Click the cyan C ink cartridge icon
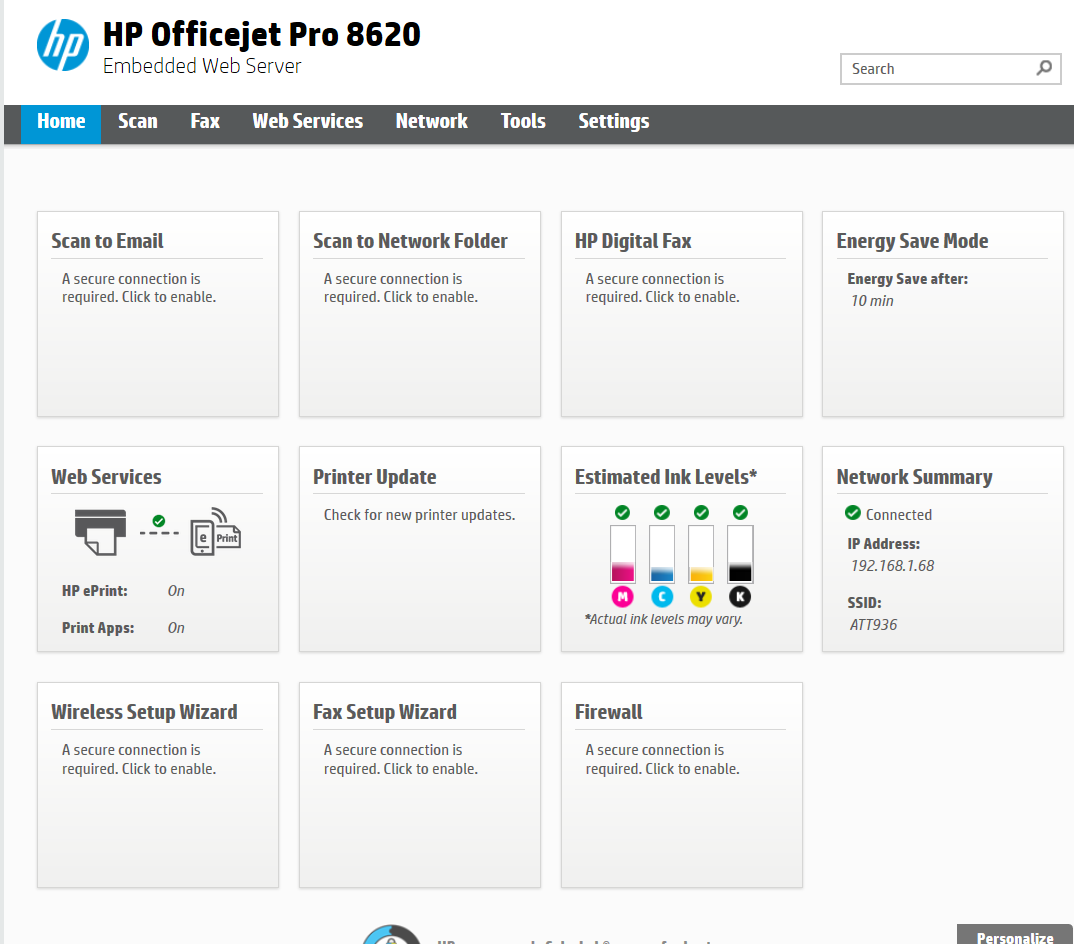 tap(662, 597)
